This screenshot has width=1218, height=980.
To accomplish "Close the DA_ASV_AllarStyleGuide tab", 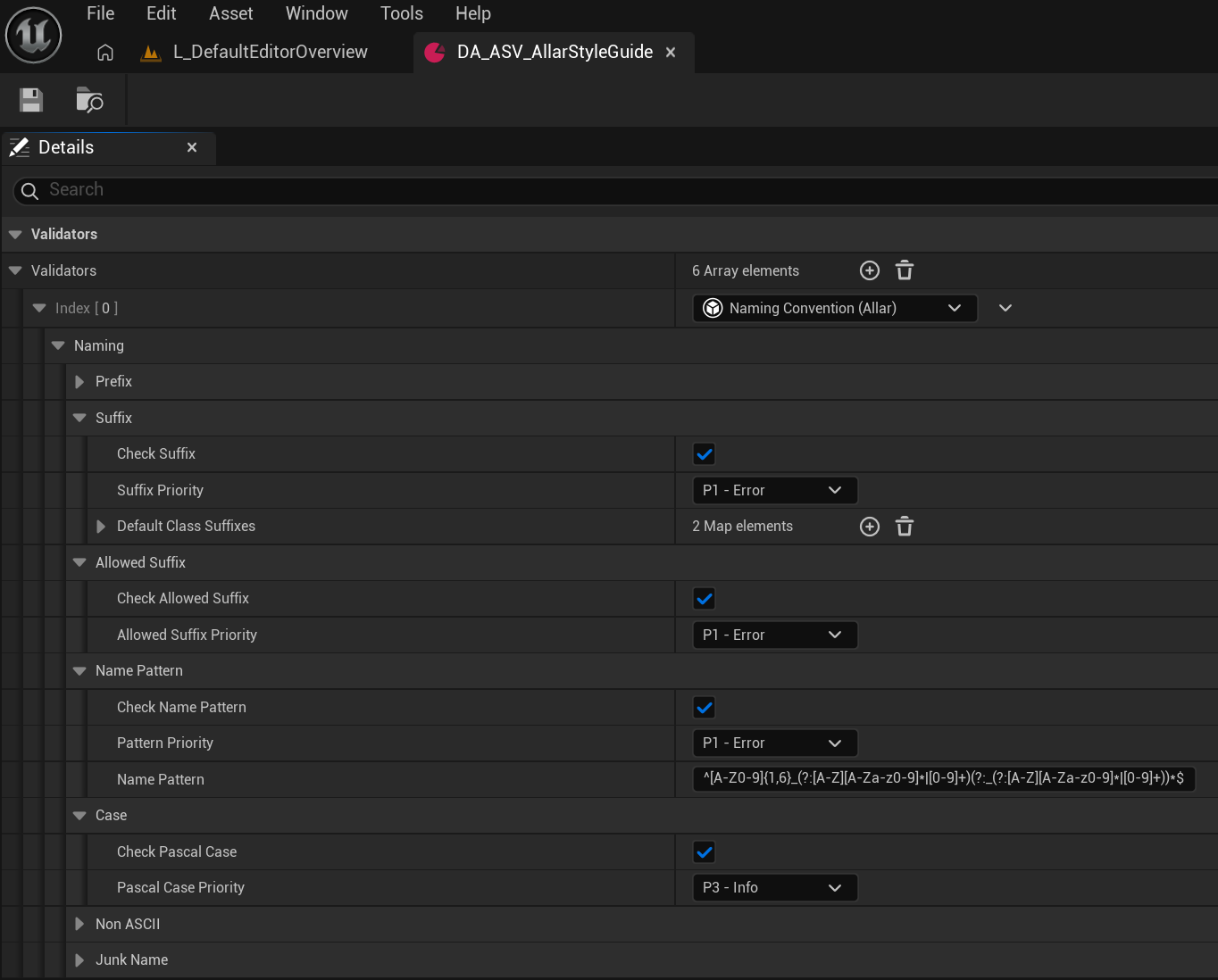I will pyautogui.click(x=671, y=53).
